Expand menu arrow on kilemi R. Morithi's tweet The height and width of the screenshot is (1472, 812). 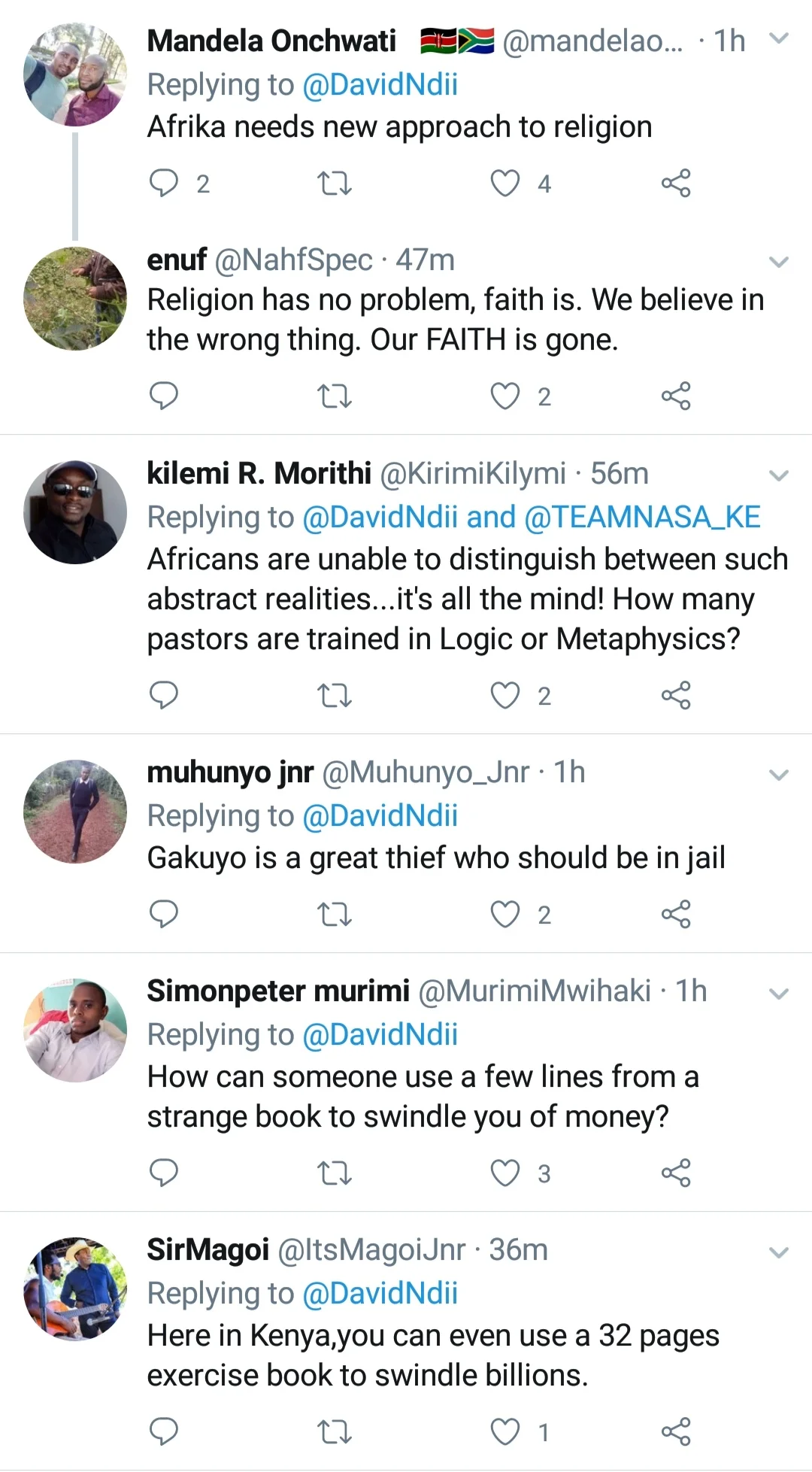779,475
